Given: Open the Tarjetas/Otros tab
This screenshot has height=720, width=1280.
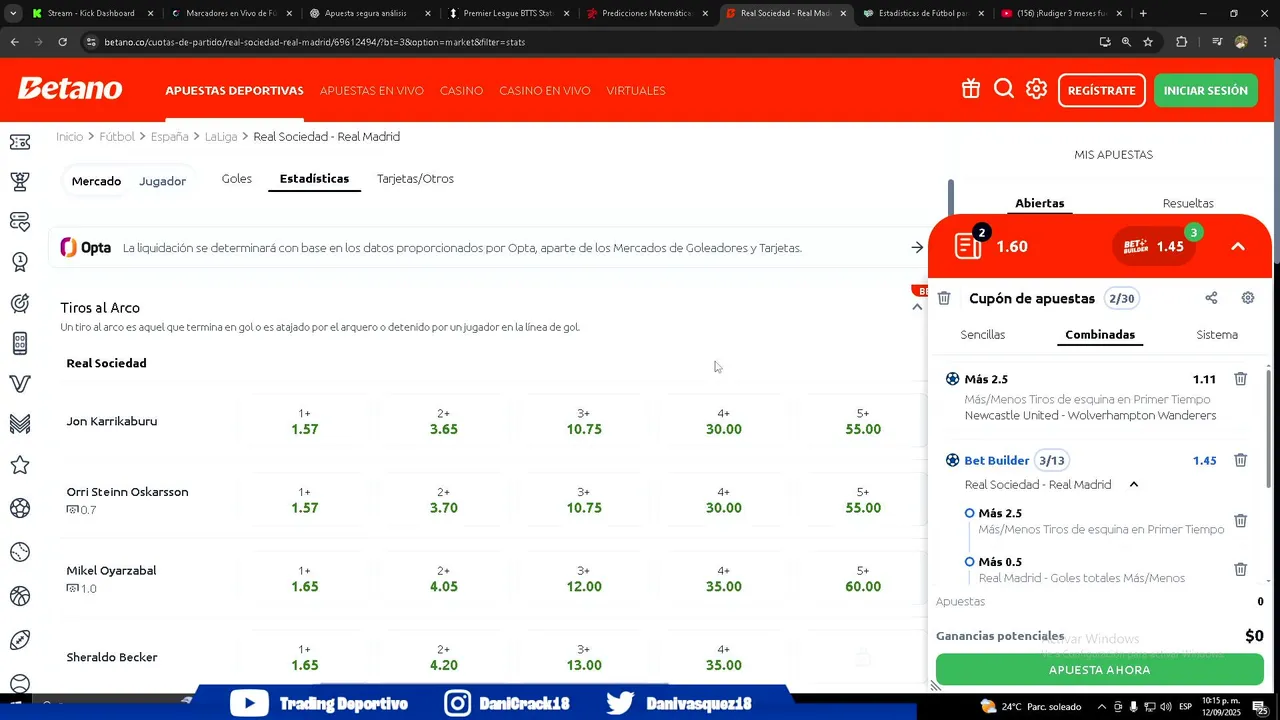Looking at the screenshot, I should coord(415,179).
